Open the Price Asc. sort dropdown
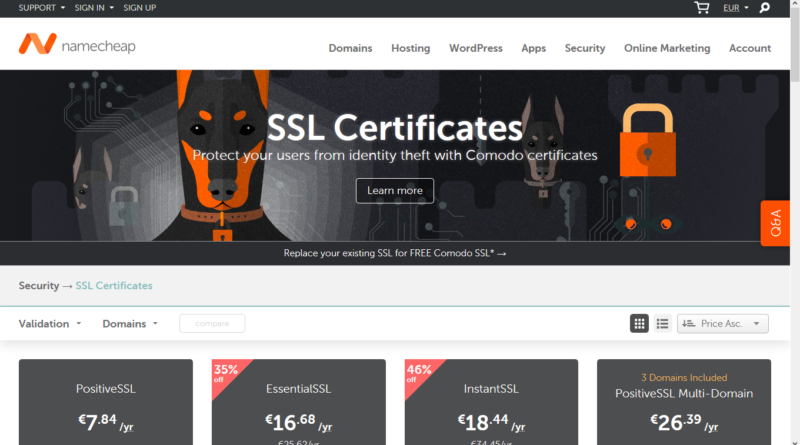 722,324
